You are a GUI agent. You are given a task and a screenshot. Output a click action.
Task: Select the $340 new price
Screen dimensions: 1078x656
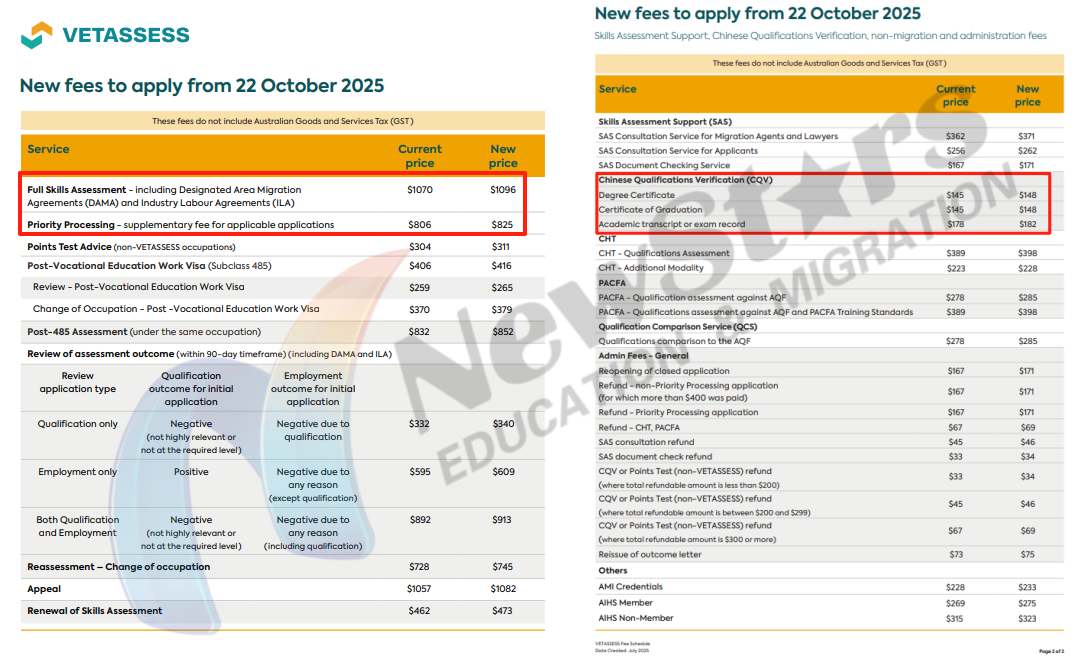coord(503,424)
